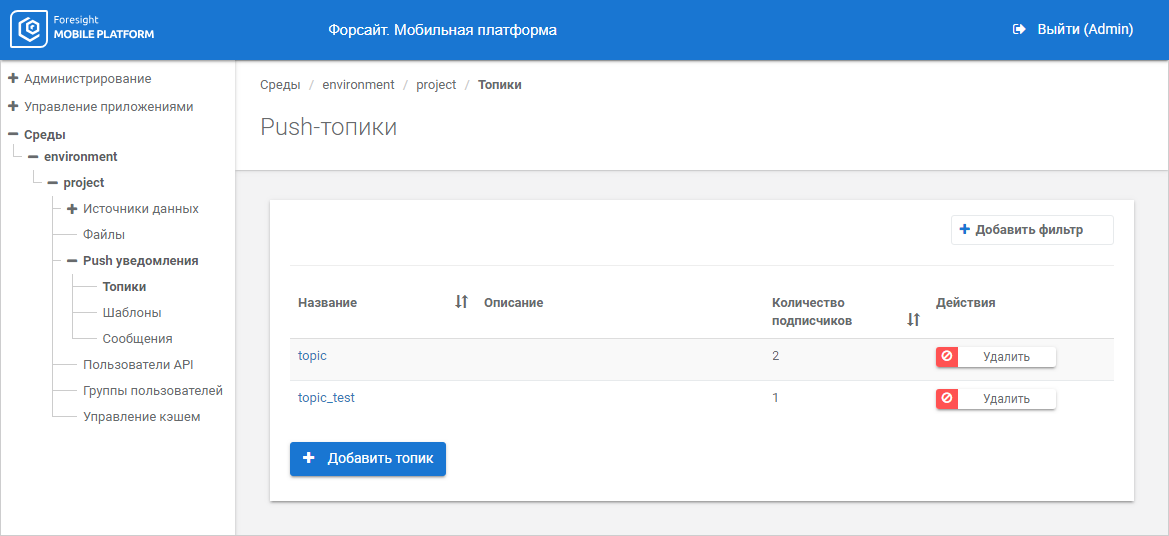Click the red delete icon for topic
This screenshot has height=536, width=1169.
click(947, 356)
